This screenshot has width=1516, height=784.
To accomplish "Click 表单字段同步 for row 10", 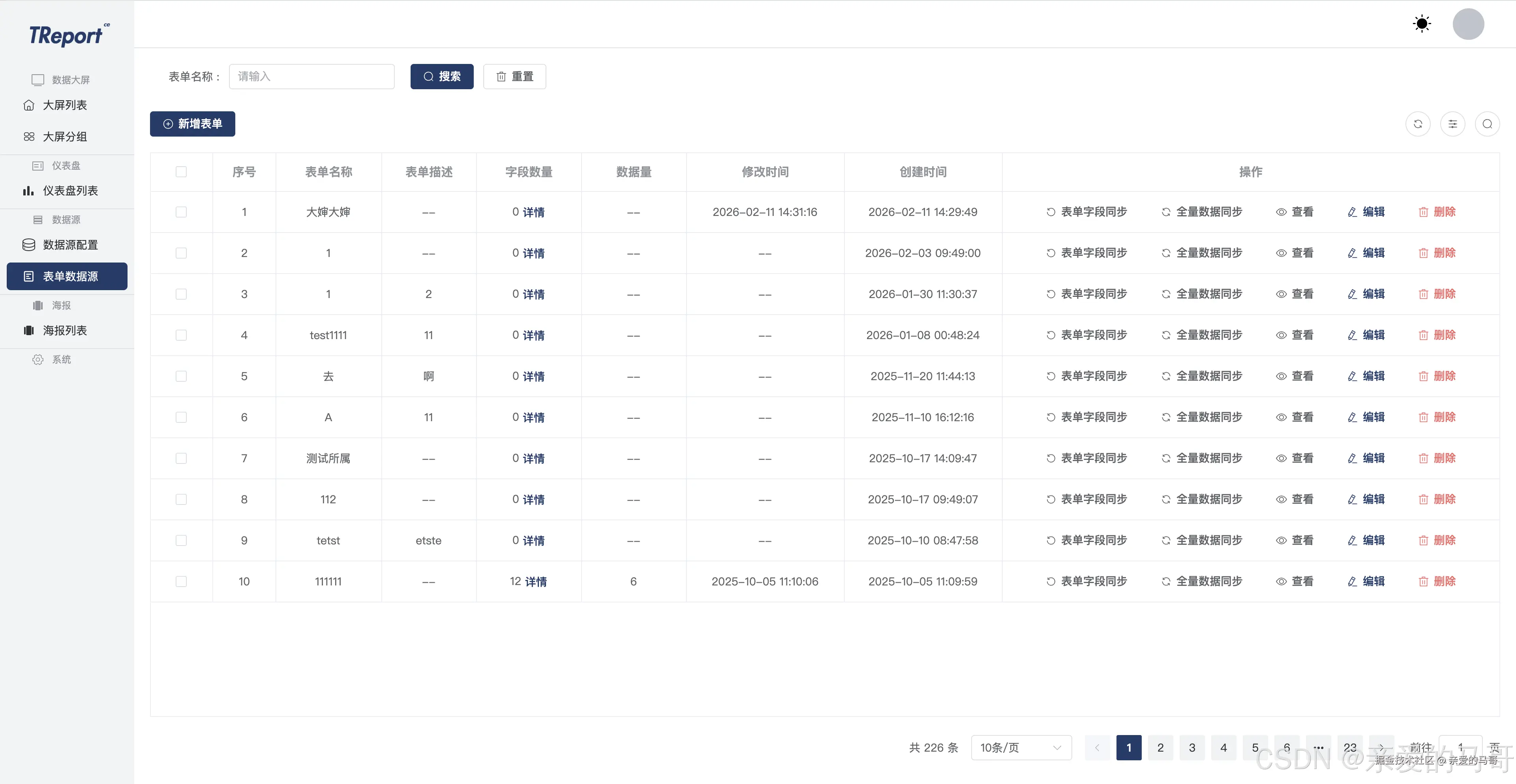I will (x=1086, y=581).
